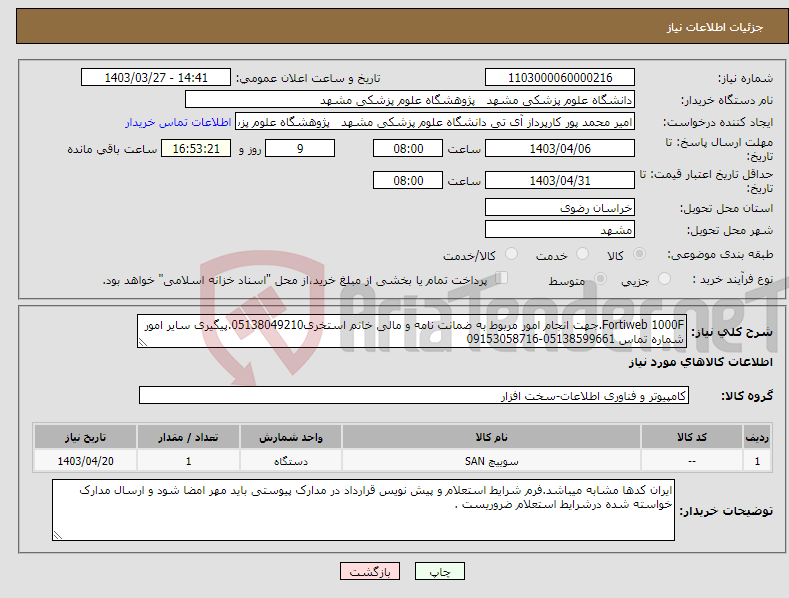Click the need date cell 1403/04/20
The image size is (789, 598).
point(85,461)
